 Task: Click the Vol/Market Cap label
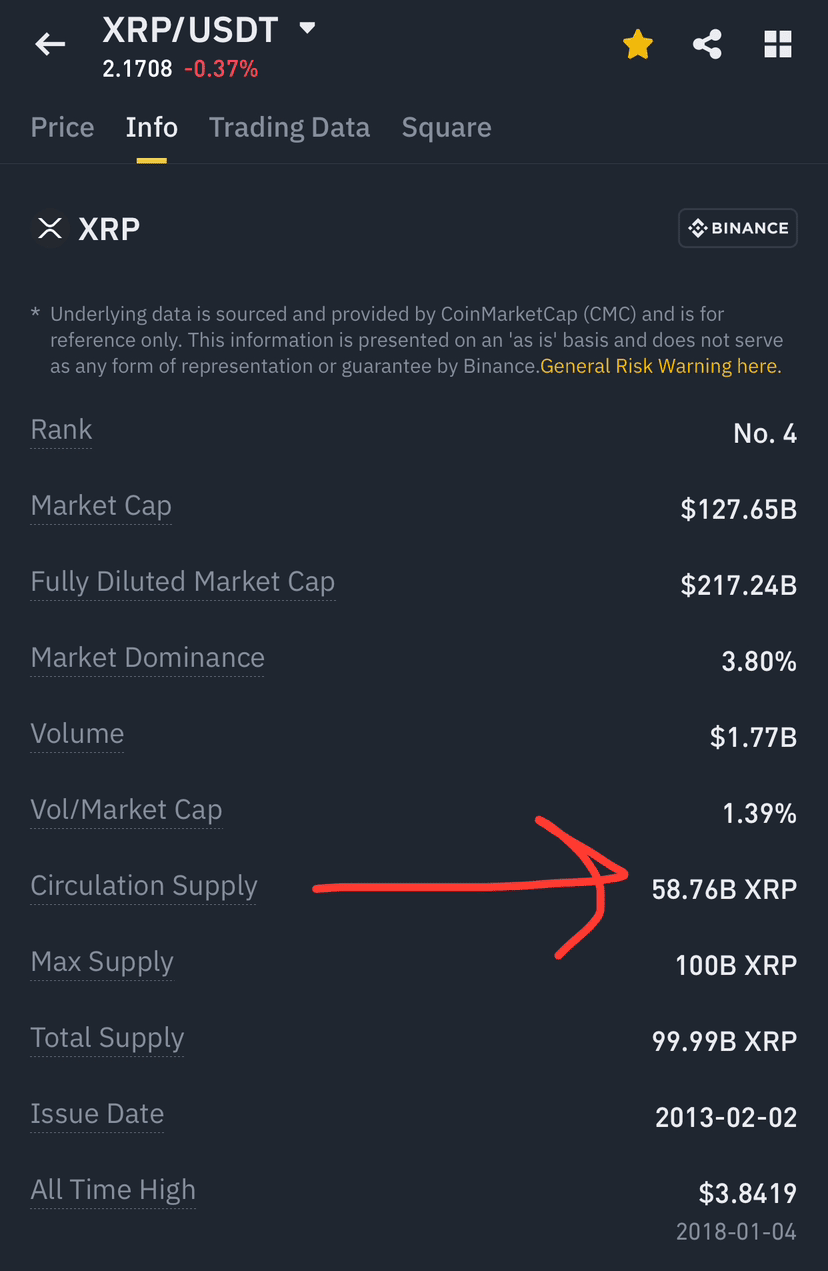(126, 810)
